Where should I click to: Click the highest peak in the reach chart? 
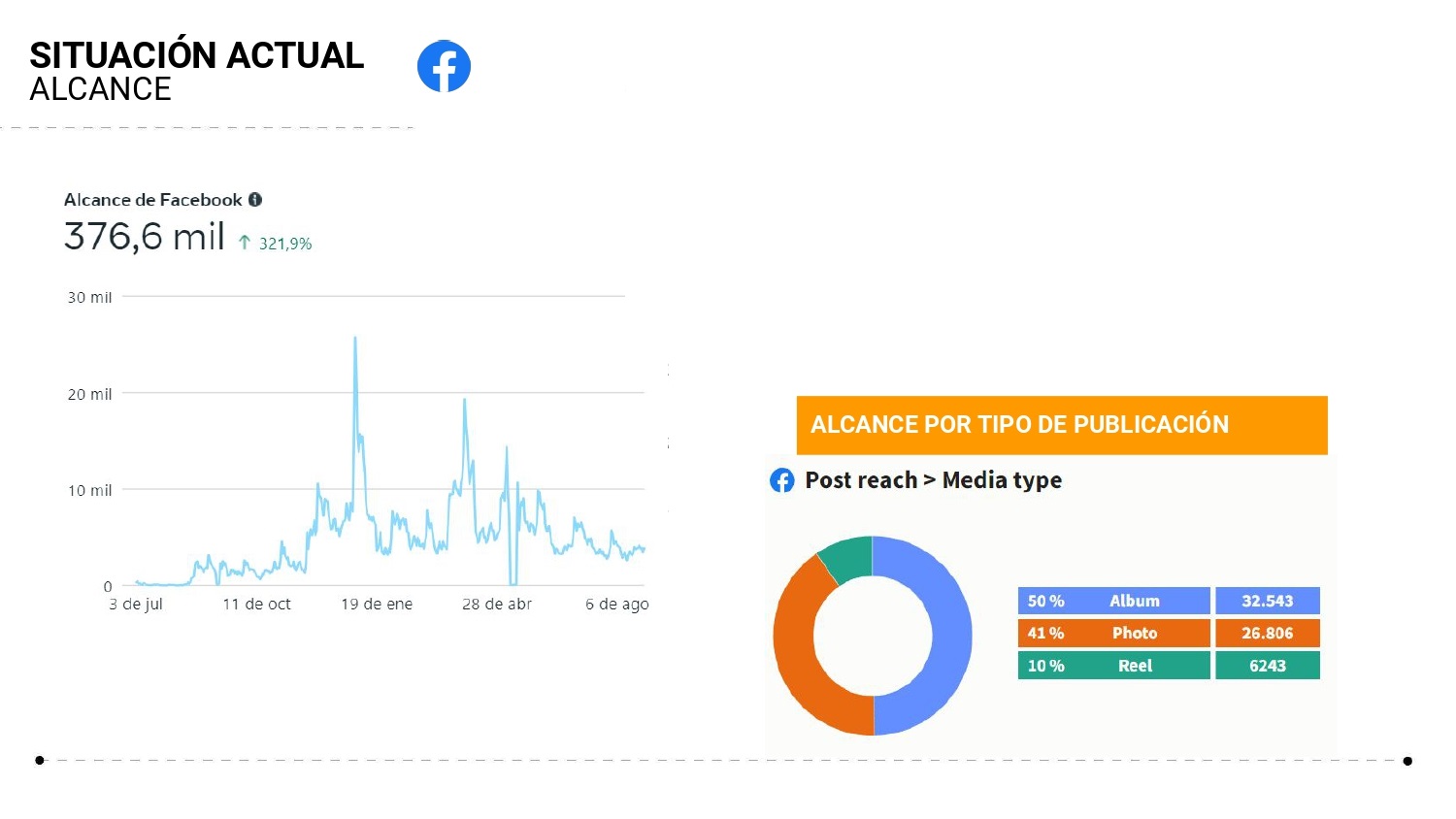pyautogui.click(x=355, y=339)
